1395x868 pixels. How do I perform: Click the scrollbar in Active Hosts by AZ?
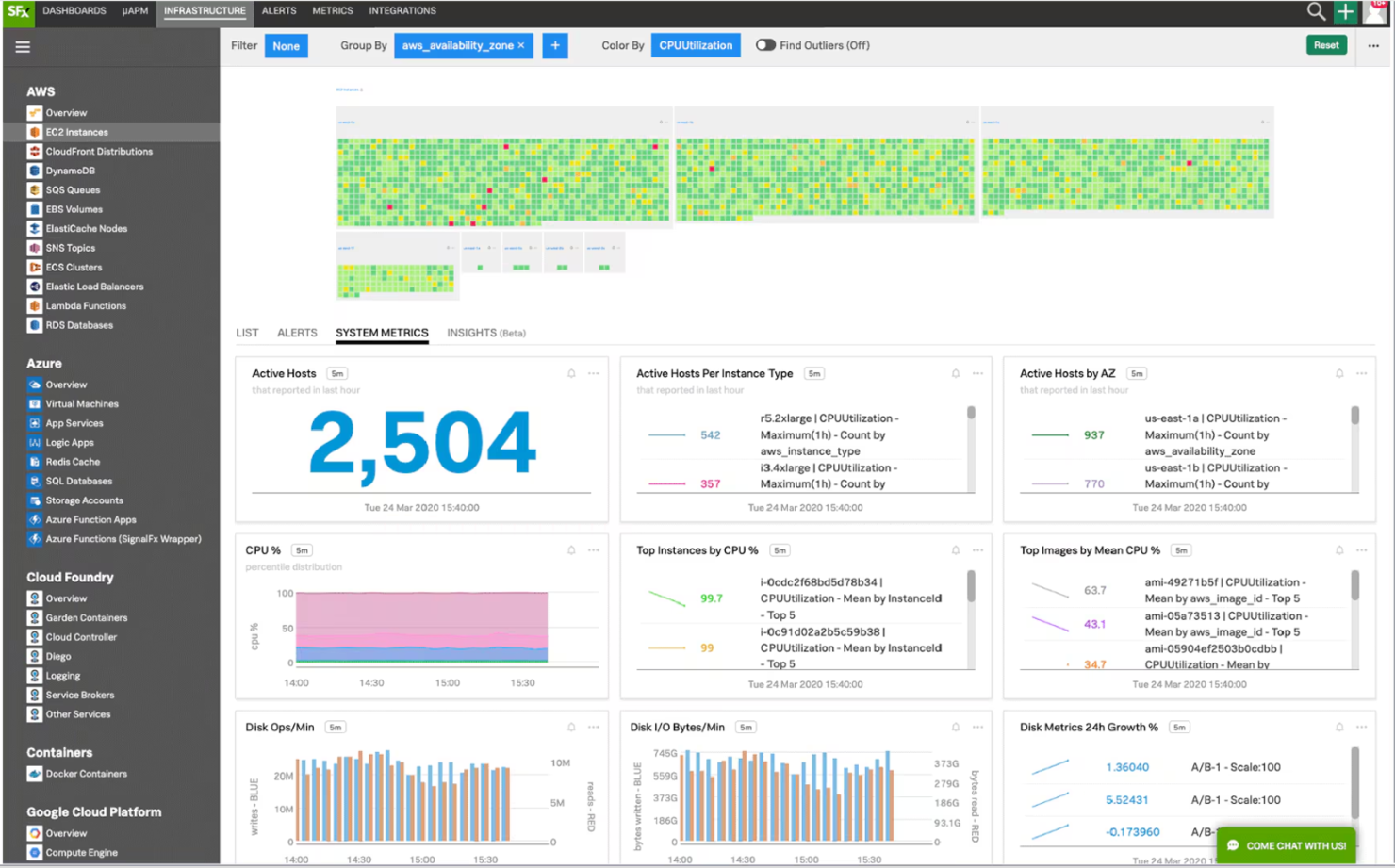(1354, 416)
